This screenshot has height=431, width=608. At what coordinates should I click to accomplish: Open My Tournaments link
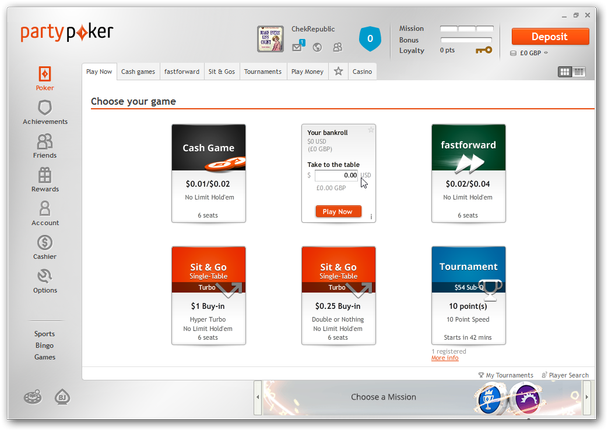[506, 375]
